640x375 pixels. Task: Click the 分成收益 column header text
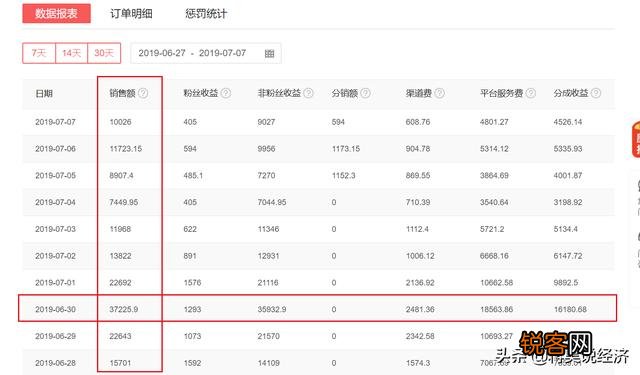coord(571,93)
